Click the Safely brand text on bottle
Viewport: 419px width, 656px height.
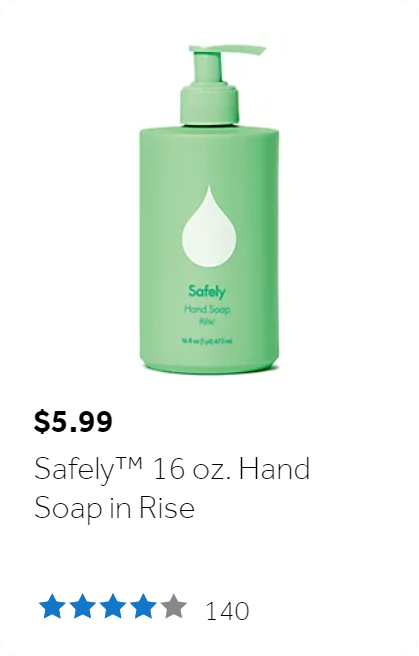207,292
